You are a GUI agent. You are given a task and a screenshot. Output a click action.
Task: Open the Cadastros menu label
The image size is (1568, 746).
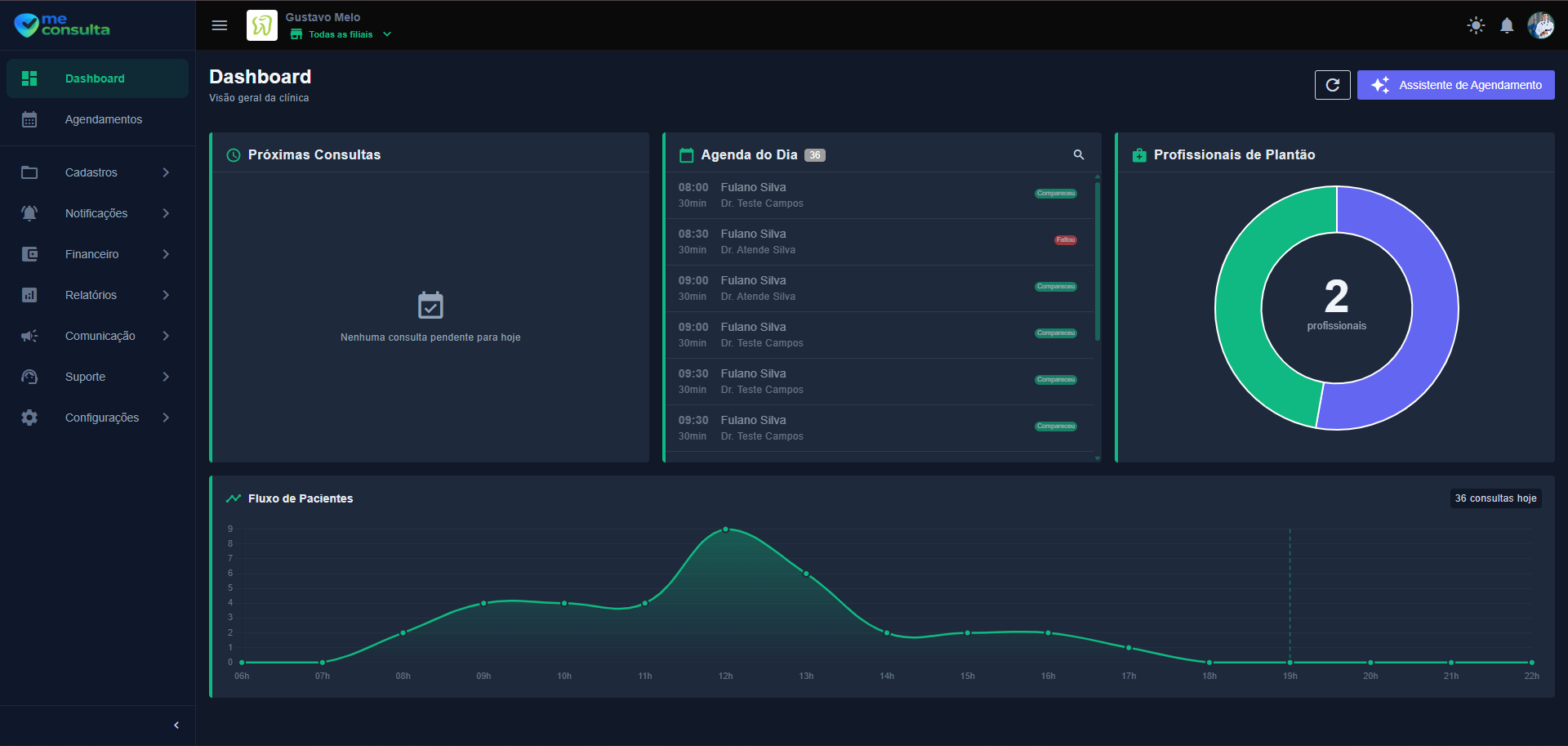pyautogui.click(x=91, y=172)
